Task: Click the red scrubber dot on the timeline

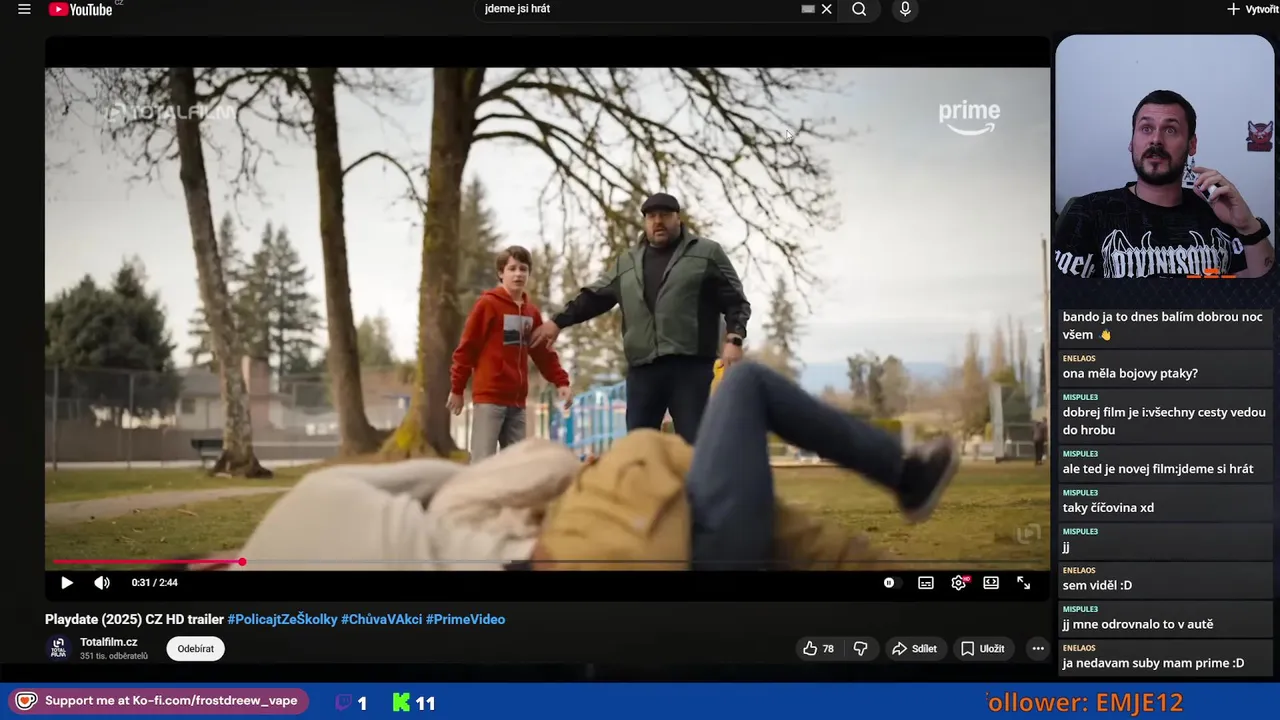Action: pos(242,562)
